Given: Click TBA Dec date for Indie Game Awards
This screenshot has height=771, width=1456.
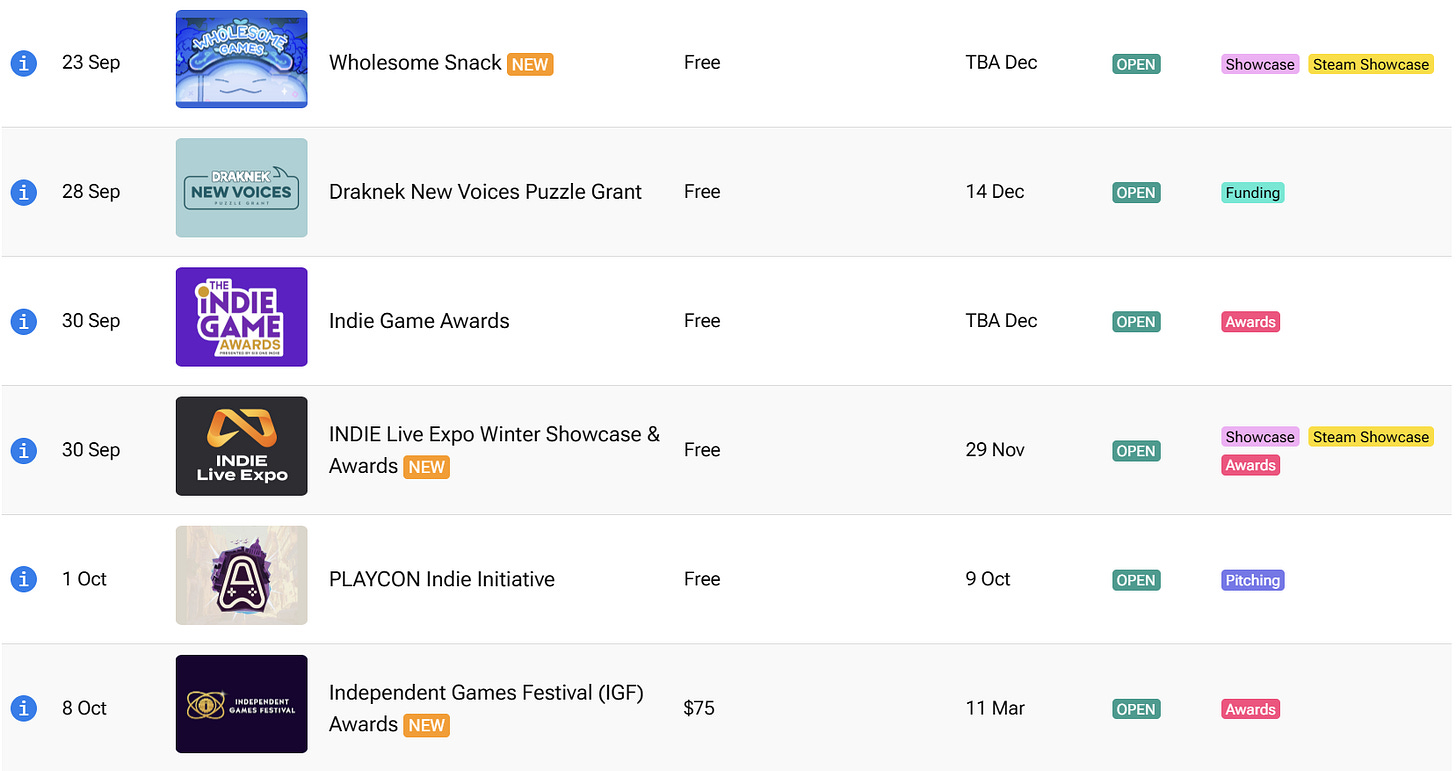Looking at the screenshot, I should (x=1001, y=320).
